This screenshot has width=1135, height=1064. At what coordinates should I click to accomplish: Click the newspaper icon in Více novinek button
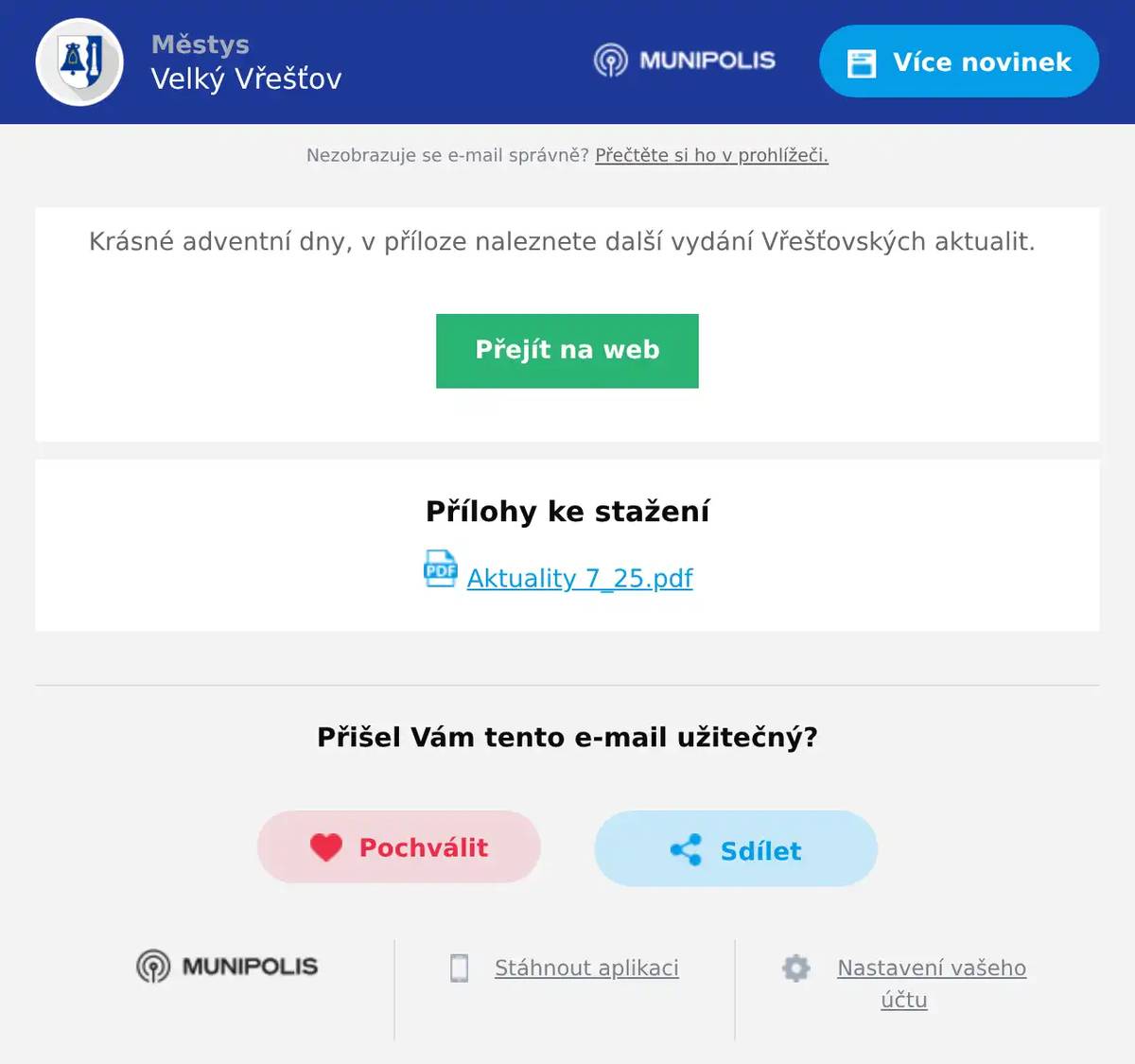[863, 61]
